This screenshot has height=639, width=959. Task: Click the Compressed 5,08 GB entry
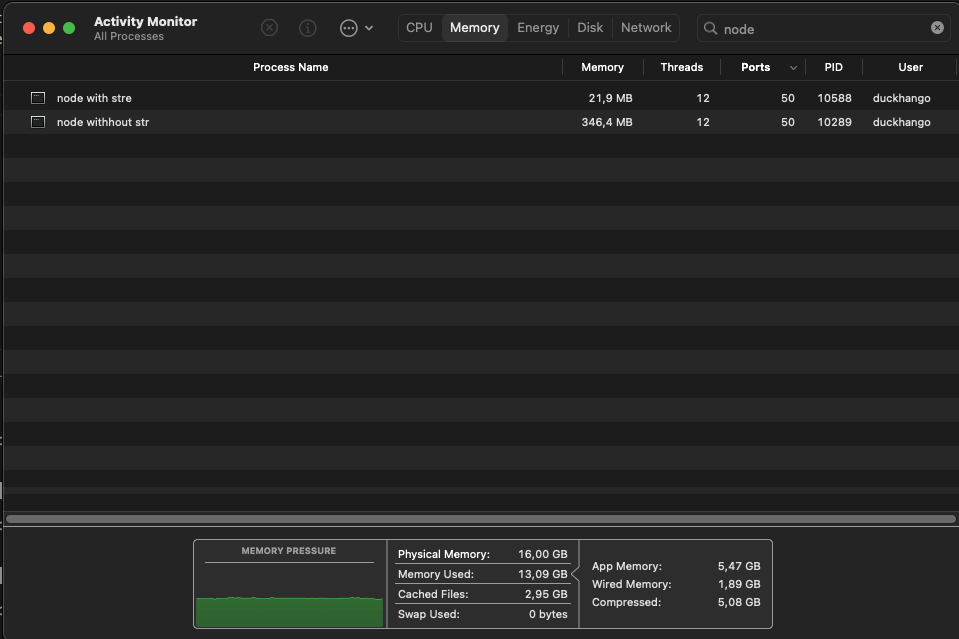[676, 602]
